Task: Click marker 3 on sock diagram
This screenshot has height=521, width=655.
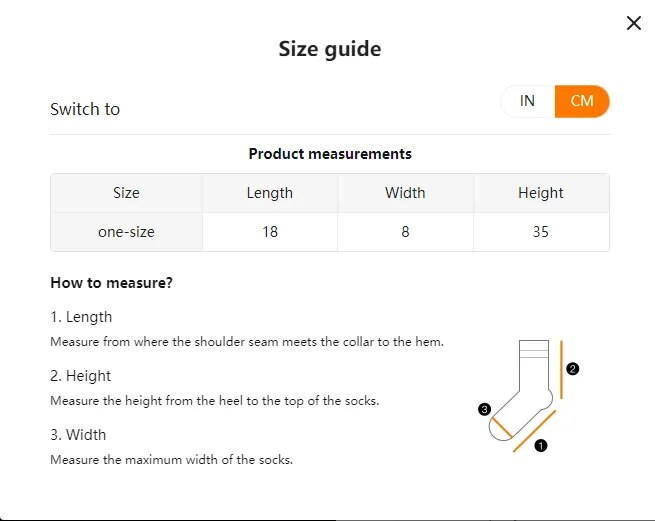Action: pyautogui.click(x=484, y=409)
